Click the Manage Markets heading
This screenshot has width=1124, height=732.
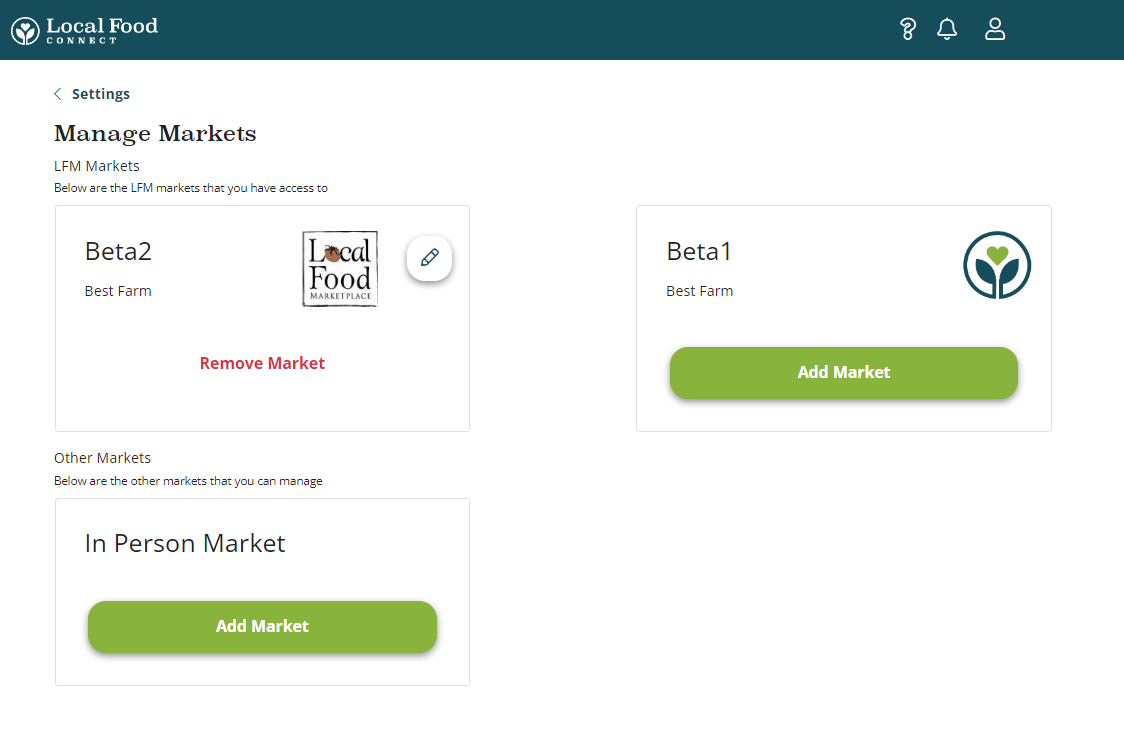pos(155,134)
